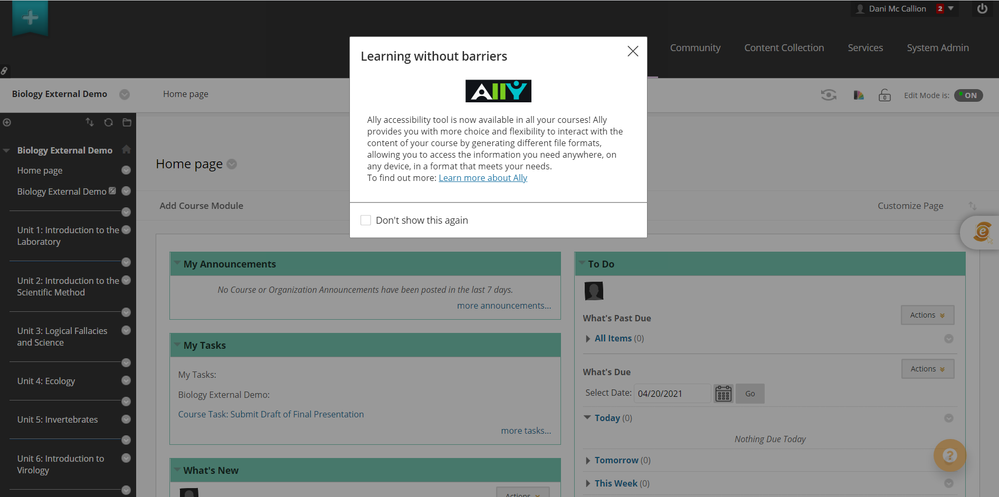
Task: Toggle Edit Mode ON switch
Action: point(967,95)
